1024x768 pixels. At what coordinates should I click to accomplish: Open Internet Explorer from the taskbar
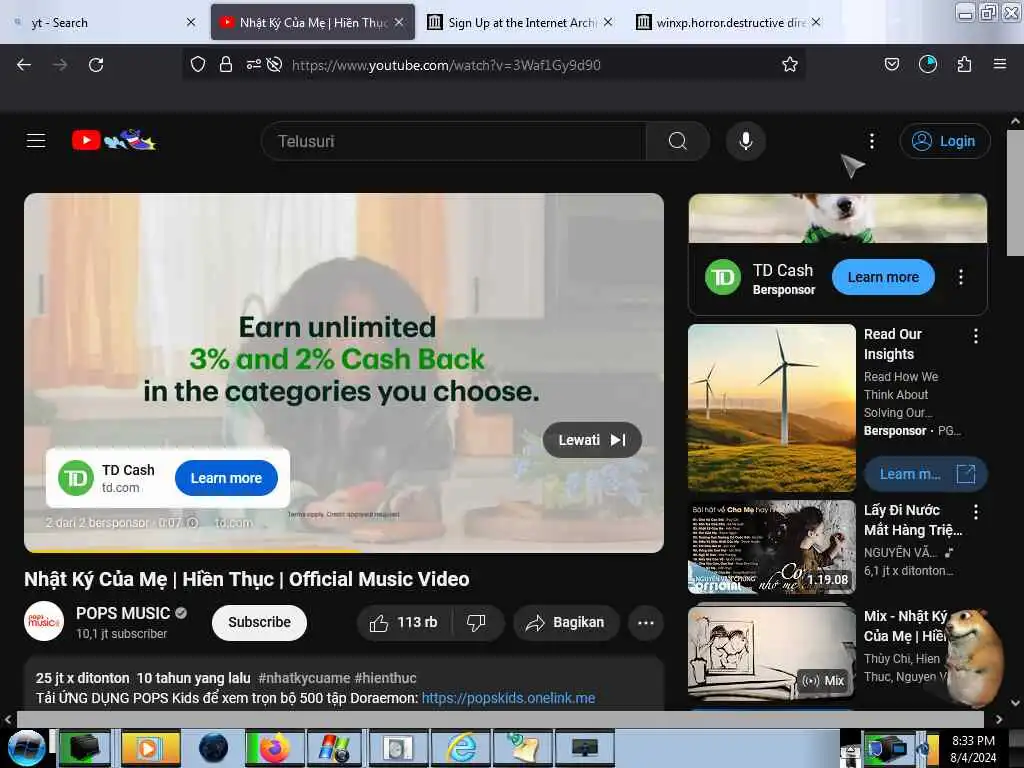(462, 748)
